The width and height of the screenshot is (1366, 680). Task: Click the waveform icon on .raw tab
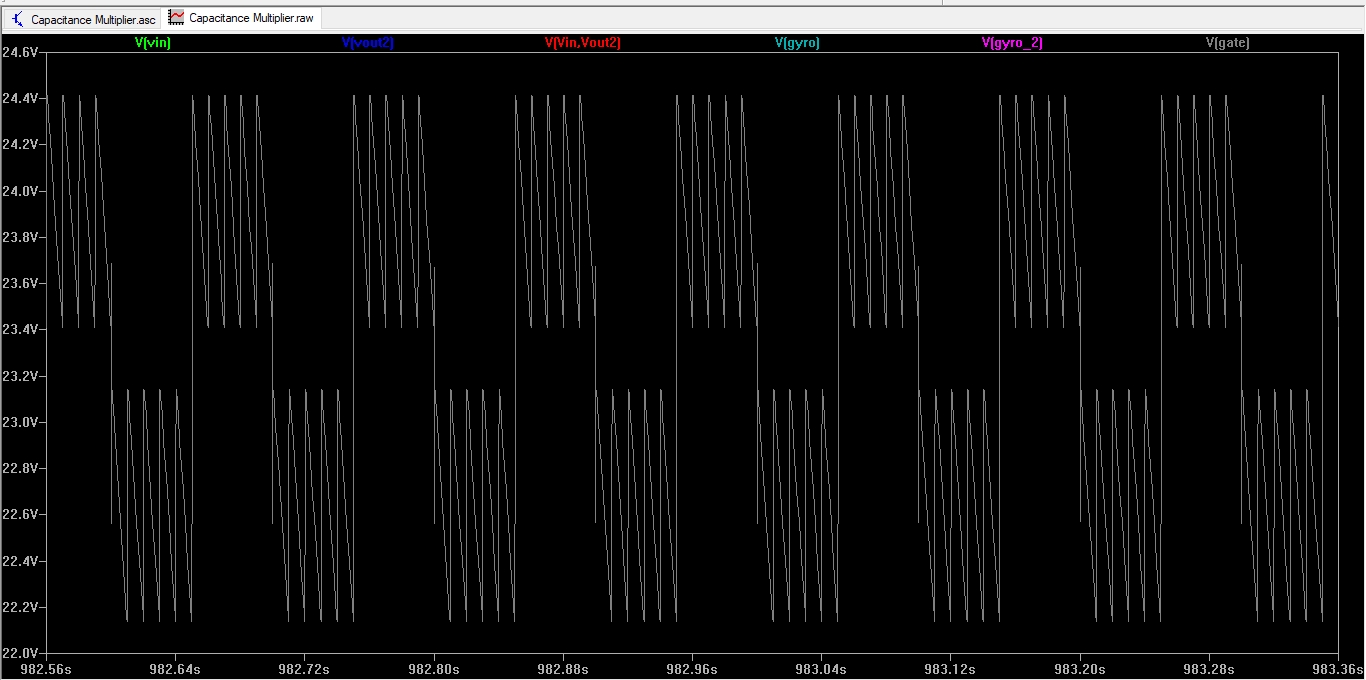click(176, 18)
